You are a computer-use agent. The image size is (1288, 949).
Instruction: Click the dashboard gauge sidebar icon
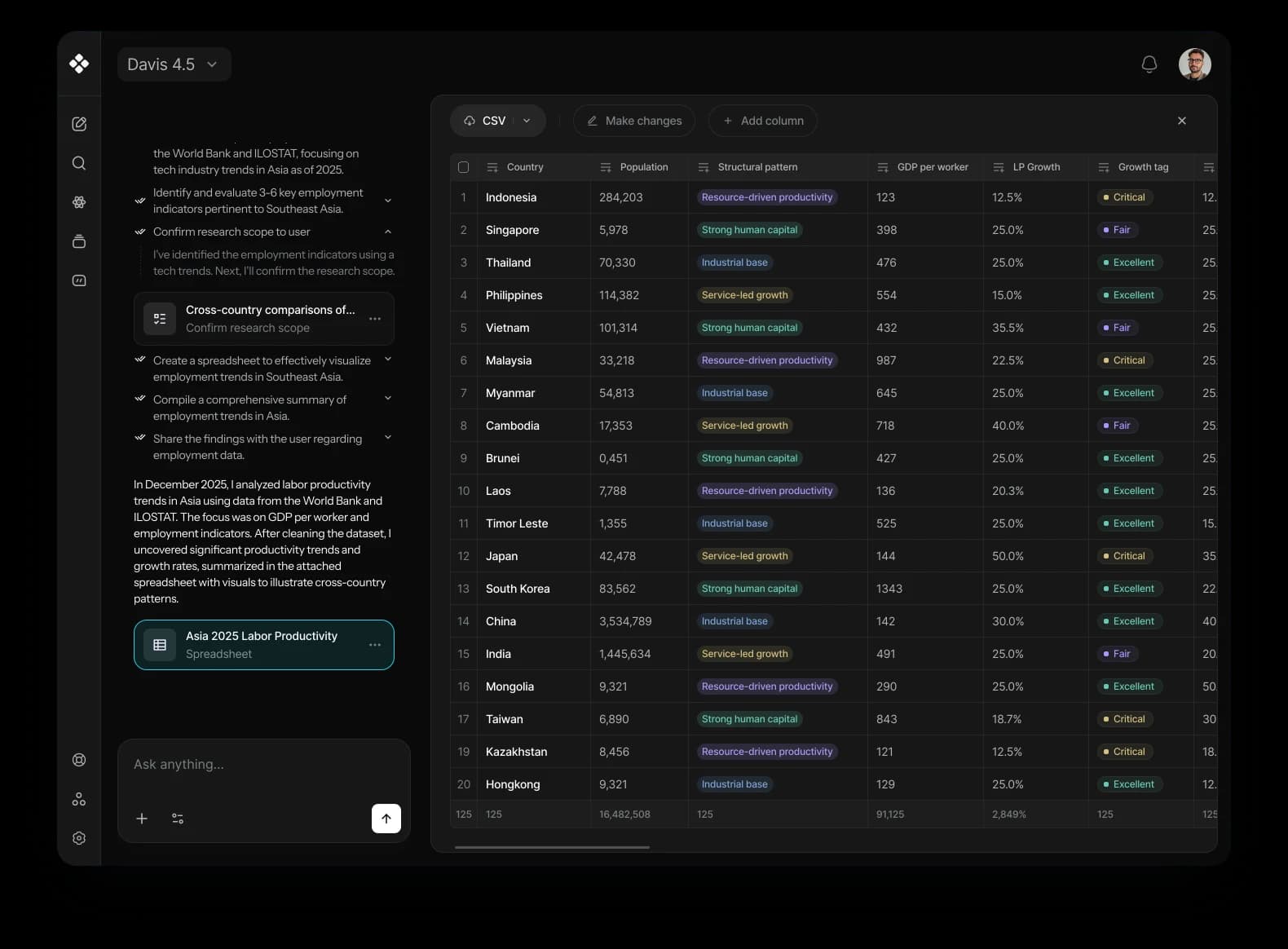pyautogui.click(x=79, y=280)
